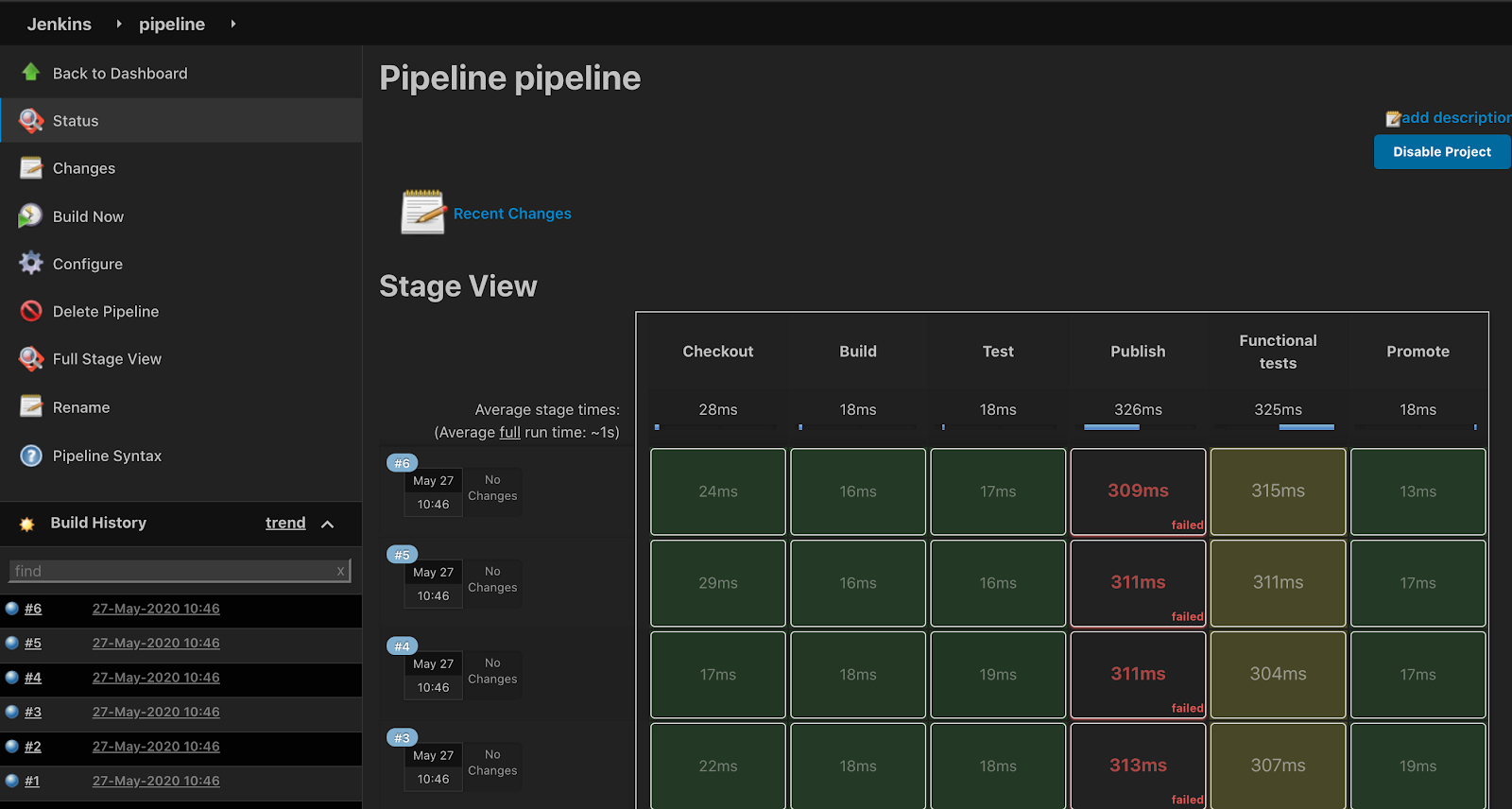Click the pipeline breadcrumb link
Viewport: 1512px width, 809px height.
[x=172, y=24]
